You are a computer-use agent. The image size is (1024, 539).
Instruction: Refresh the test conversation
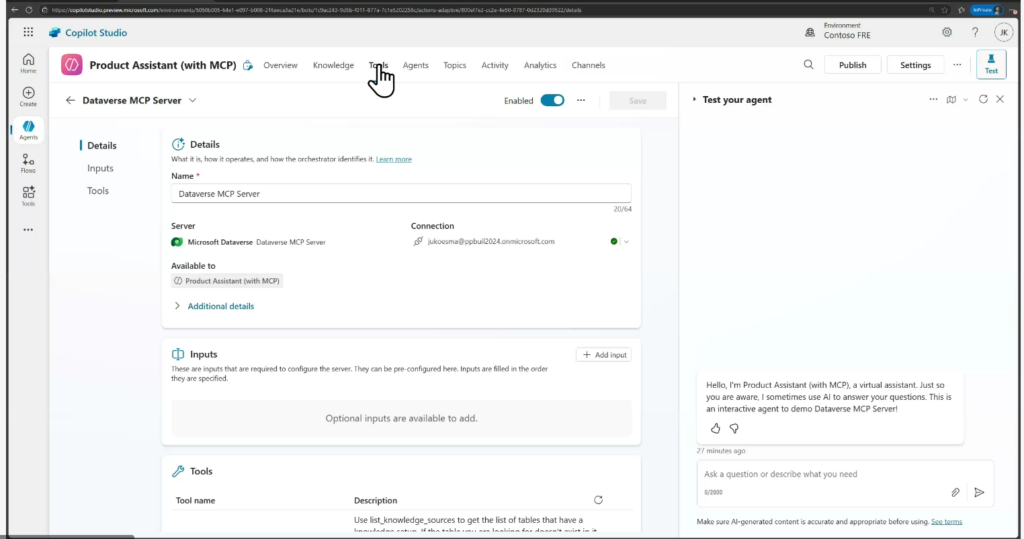(x=984, y=99)
